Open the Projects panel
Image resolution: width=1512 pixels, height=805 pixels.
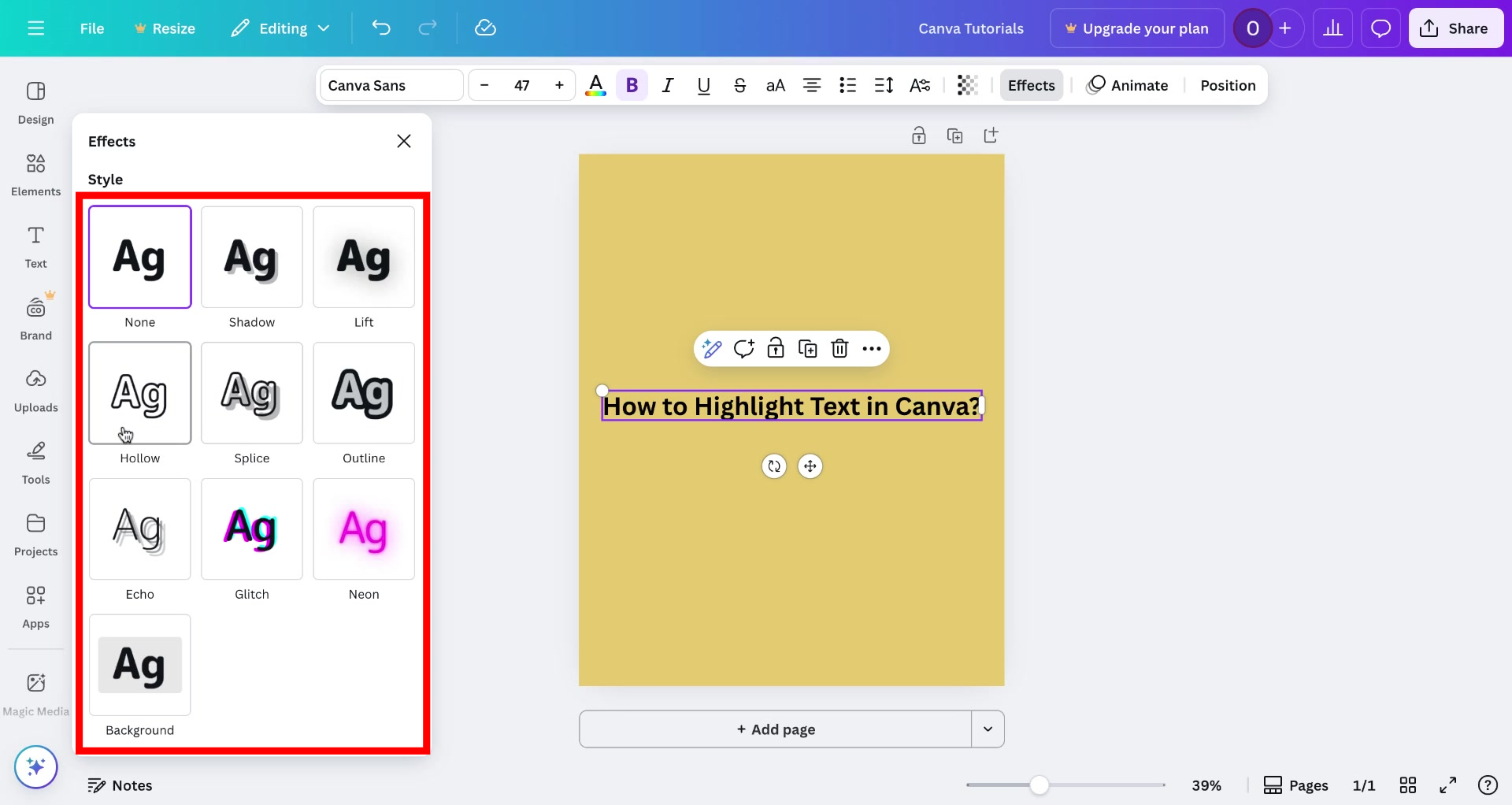[x=35, y=534]
